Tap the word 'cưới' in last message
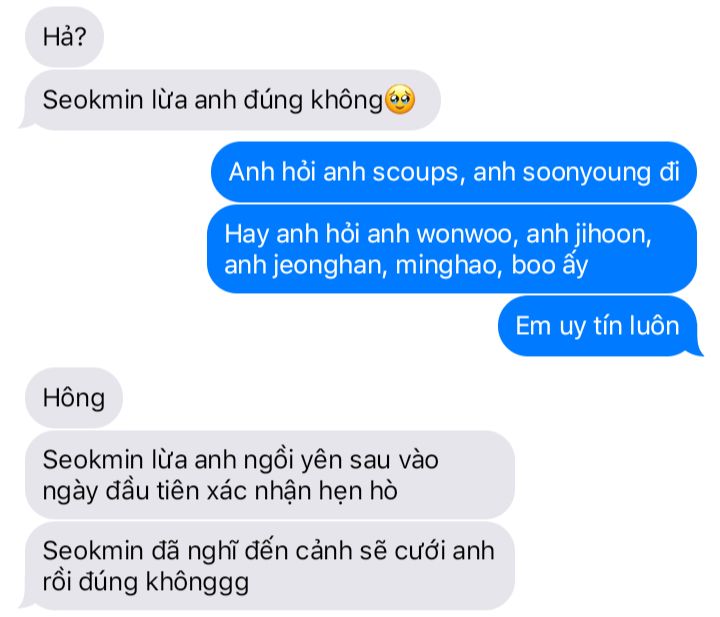This screenshot has width=720, height=617. (421, 551)
